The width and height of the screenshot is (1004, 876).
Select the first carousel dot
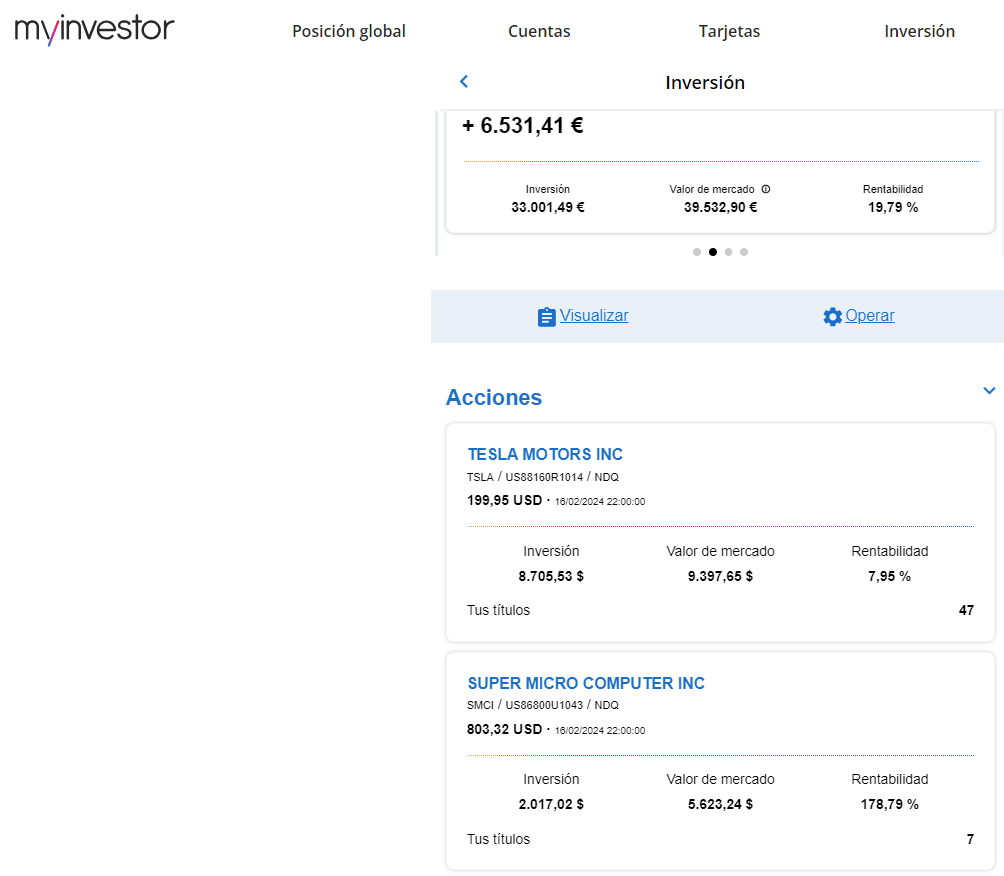click(x=697, y=252)
